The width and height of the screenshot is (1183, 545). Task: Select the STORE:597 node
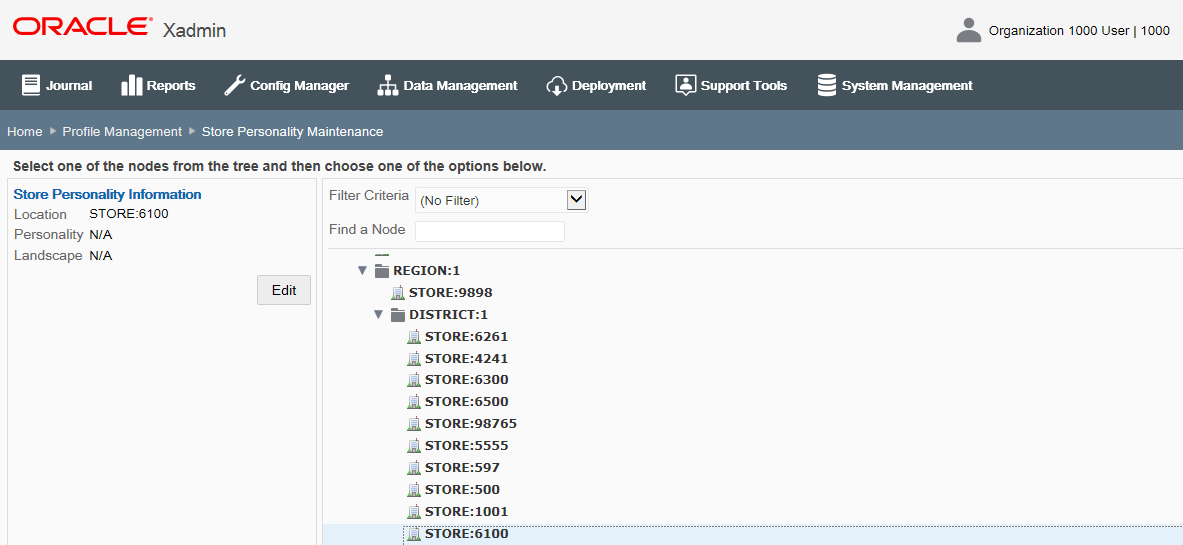pos(462,466)
